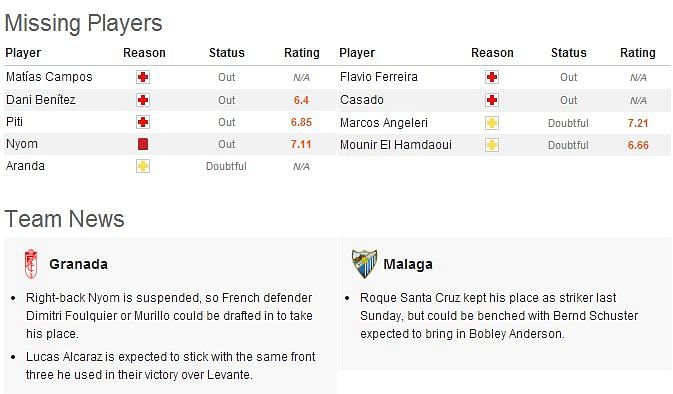Click the left table Rating column header
This screenshot has height=394, width=673.
coord(302,53)
